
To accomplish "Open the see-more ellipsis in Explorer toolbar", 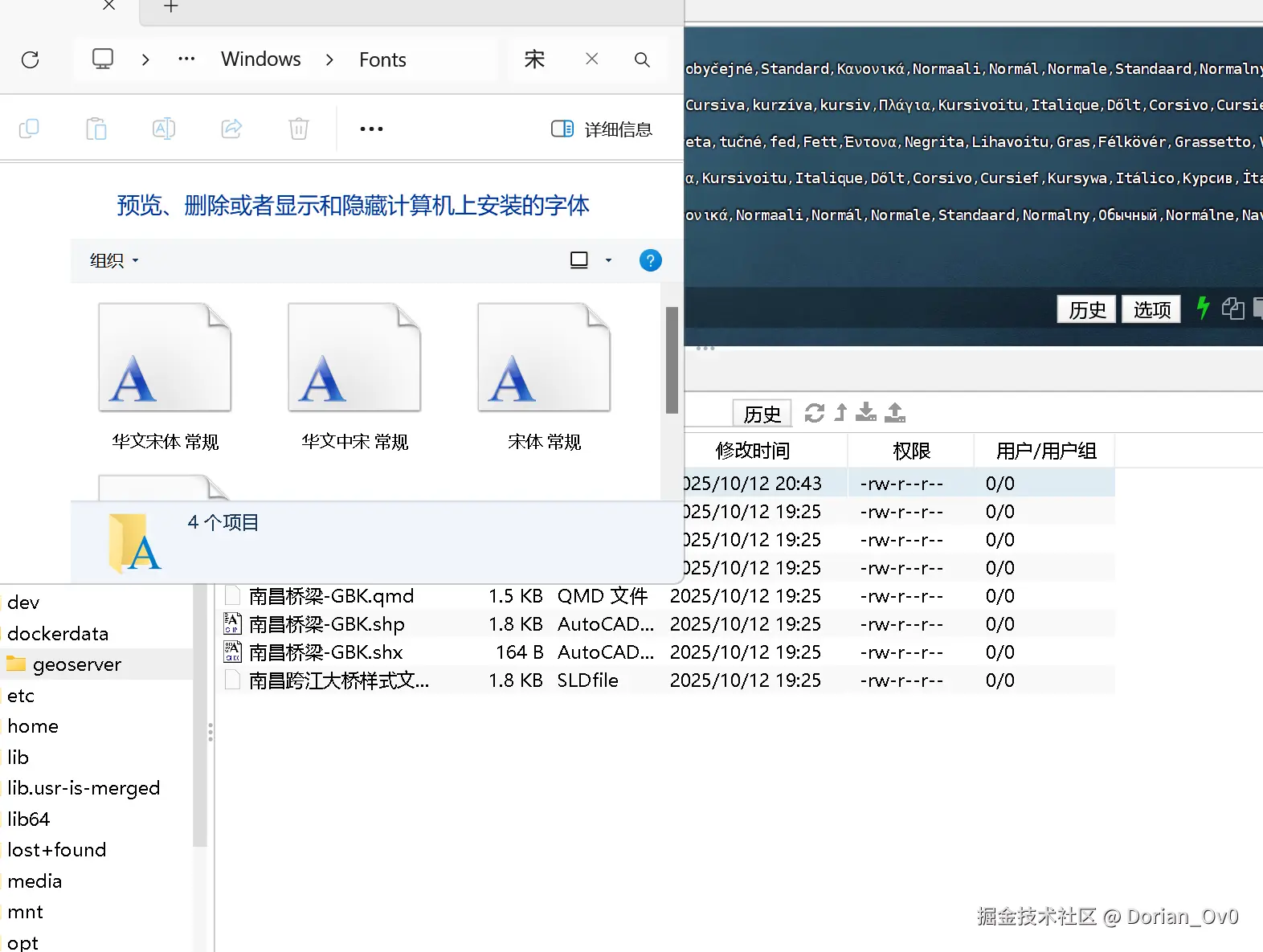I will coord(371,129).
